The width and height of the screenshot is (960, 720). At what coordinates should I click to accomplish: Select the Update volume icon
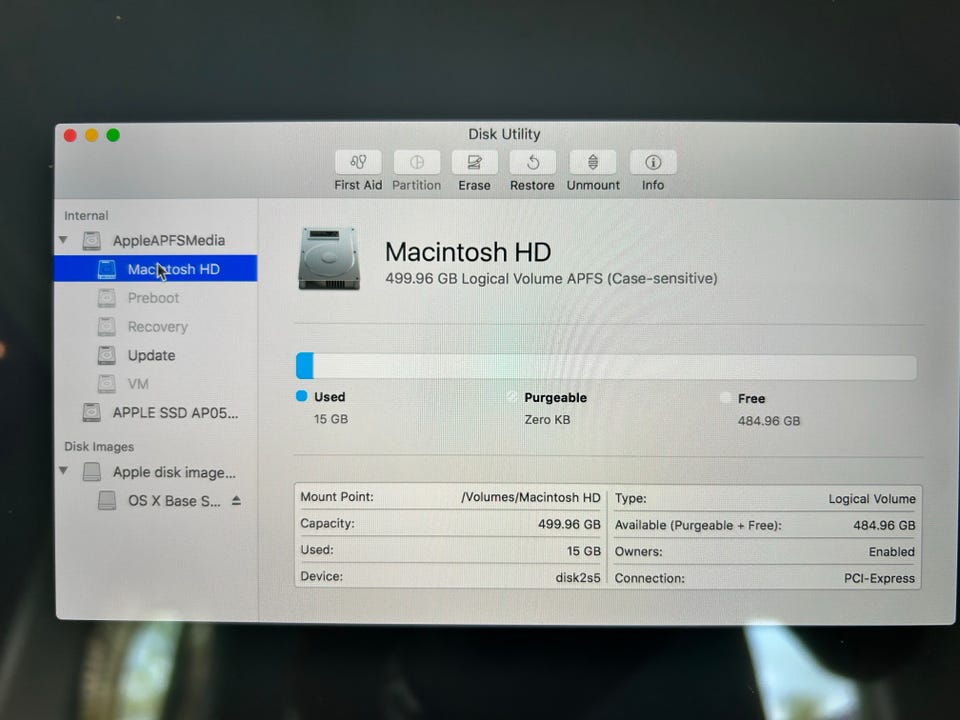point(107,355)
